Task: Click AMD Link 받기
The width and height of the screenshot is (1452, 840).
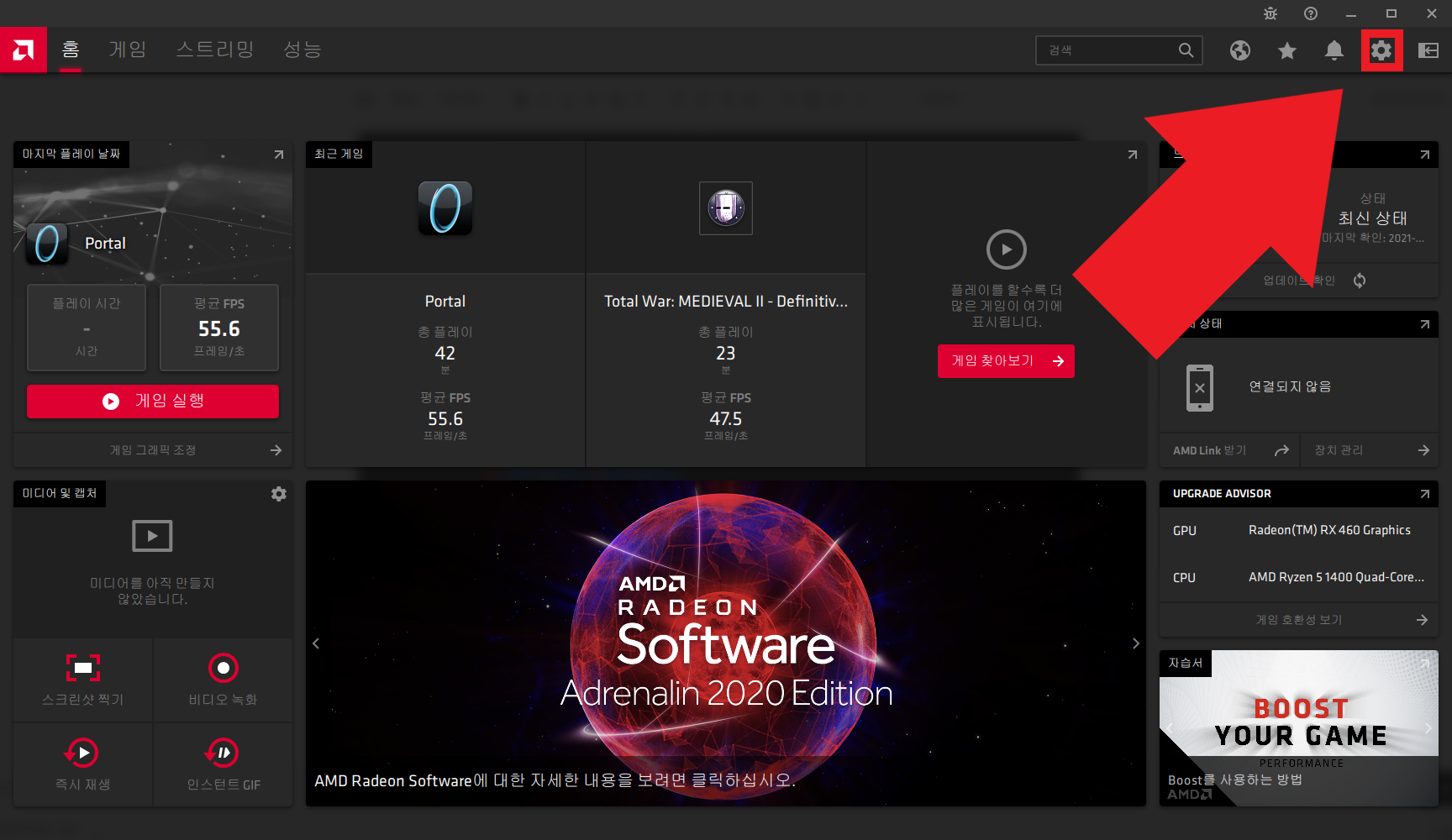Action: [1210, 451]
